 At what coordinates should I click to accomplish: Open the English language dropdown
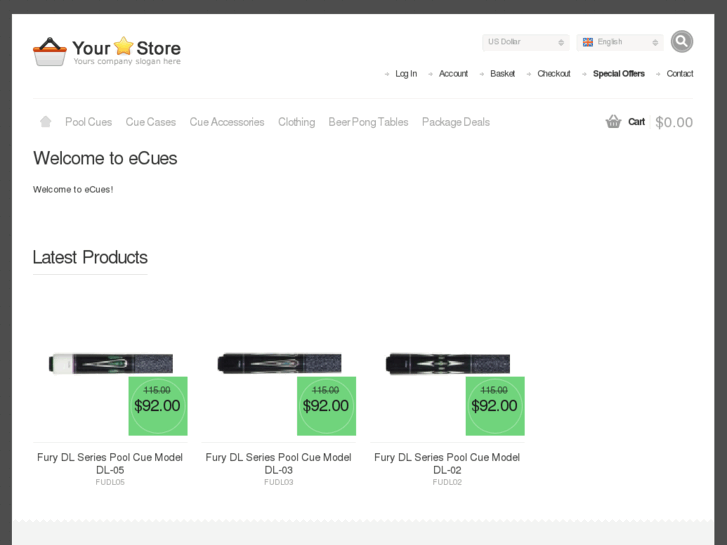coord(620,42)
